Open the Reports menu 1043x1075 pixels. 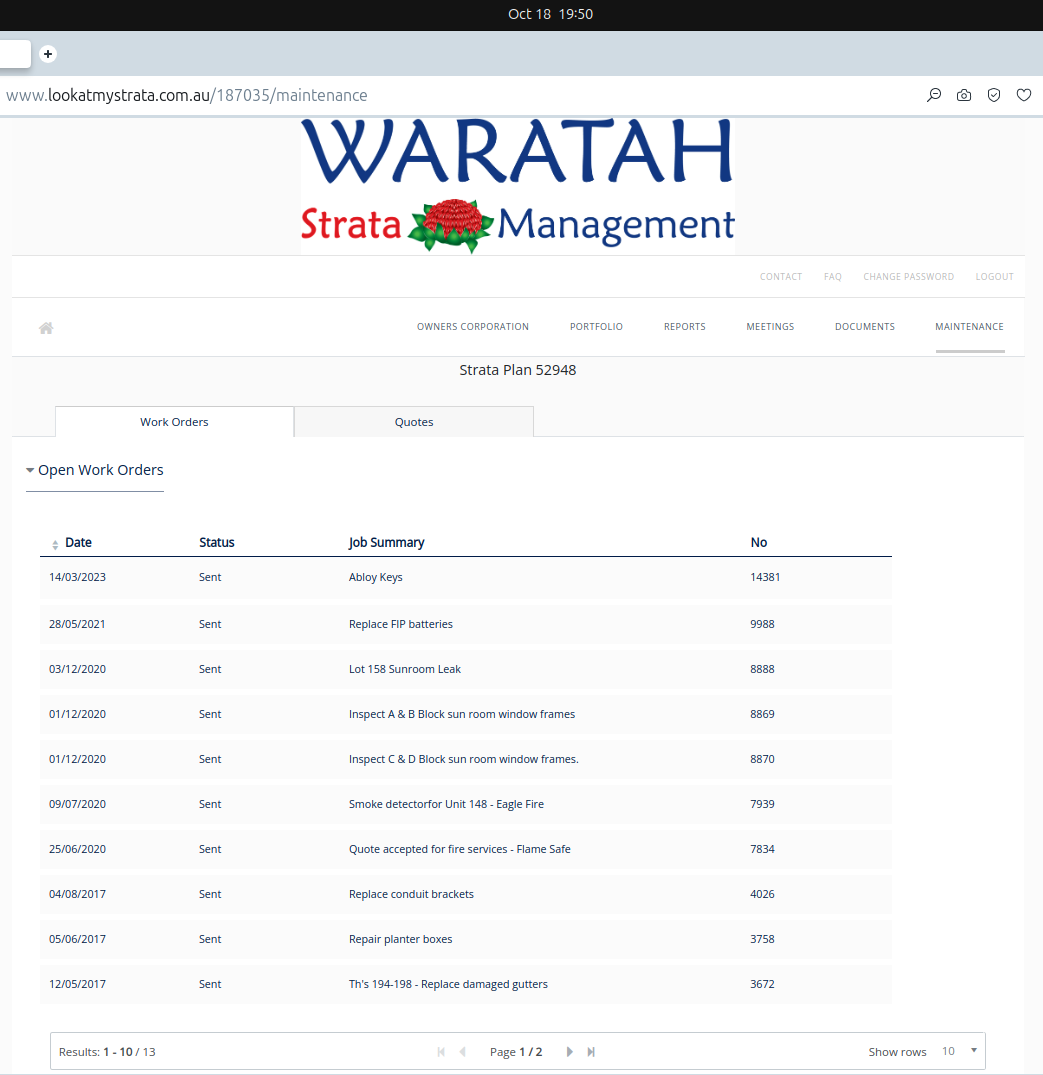click(x=684, y=326)
